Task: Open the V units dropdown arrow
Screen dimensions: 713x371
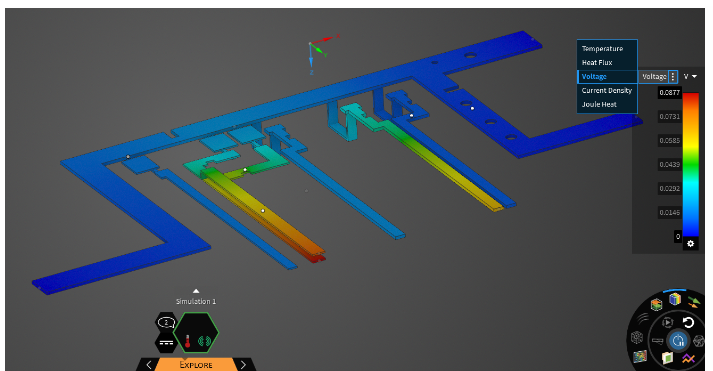Action: coord(694,76)
